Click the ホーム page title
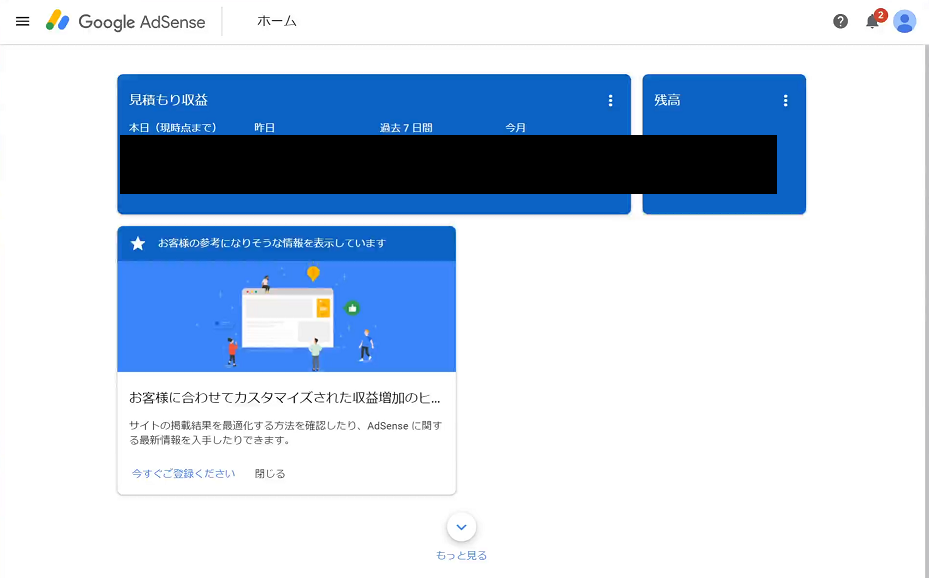The width and height of the screenshot is (929, 578). 277,21
